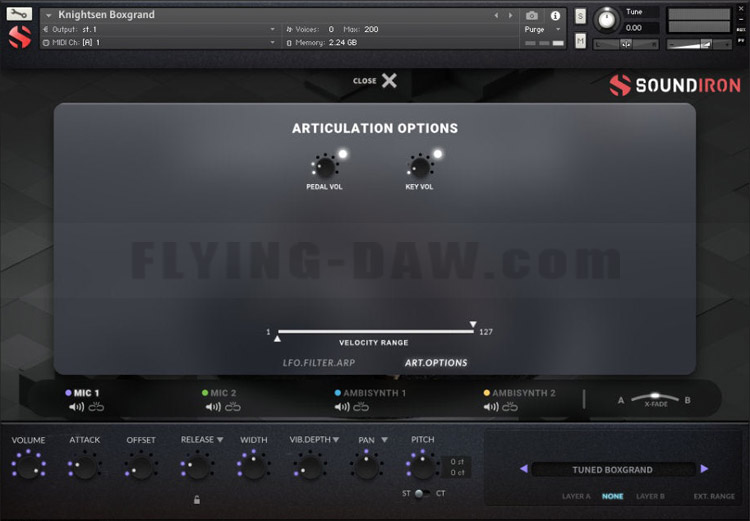Mute Ambisynth 2 with speaker icon
The width and height of the screenshot is (750, 521).
(x=491, y=407)
